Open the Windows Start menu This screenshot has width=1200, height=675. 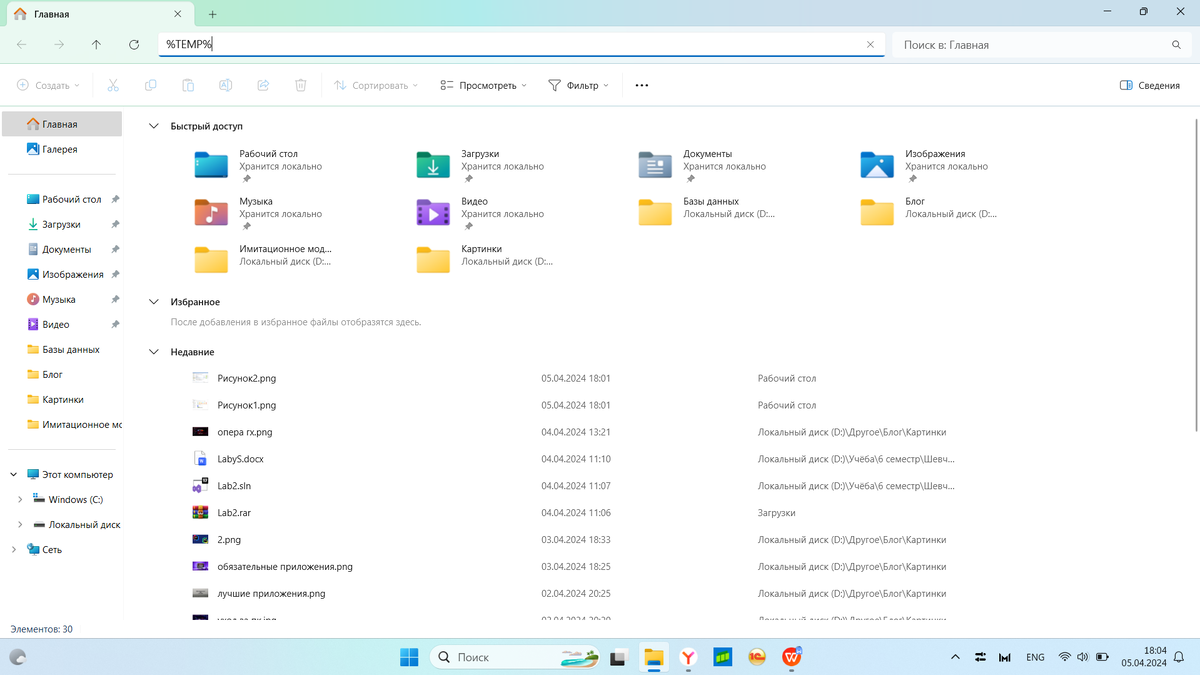pos(409,657)
